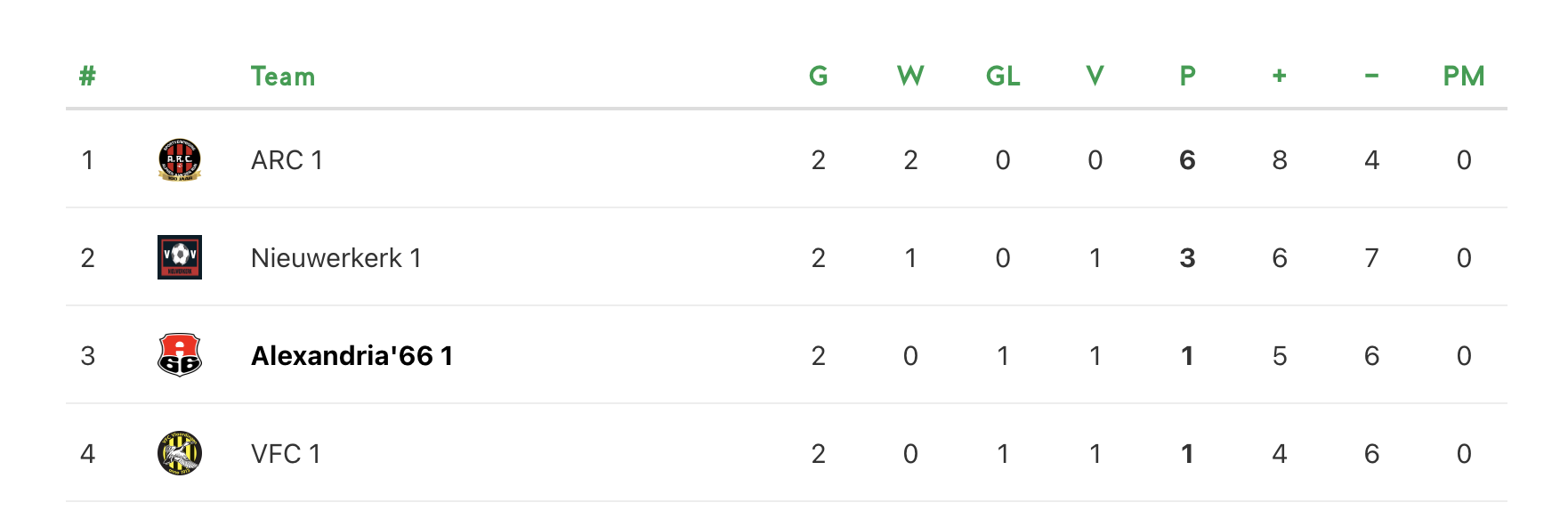Image resolution: width=1568 pixels, height=527 pixels.
Task: Click the ARC club logo
Action: (x=180, y=160)
